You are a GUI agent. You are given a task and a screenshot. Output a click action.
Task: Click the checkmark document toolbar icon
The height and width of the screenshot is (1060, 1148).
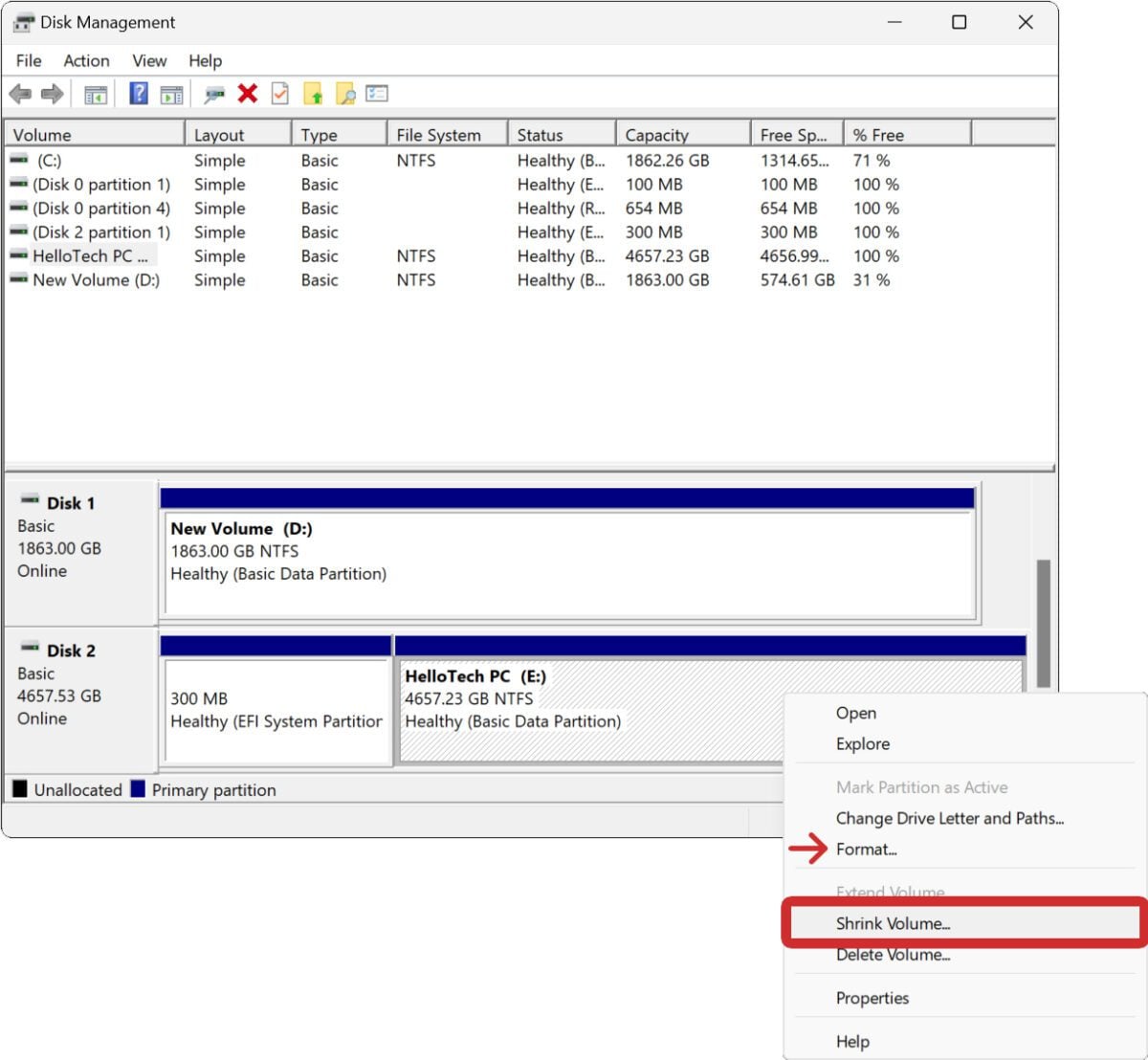pos(280,93)
